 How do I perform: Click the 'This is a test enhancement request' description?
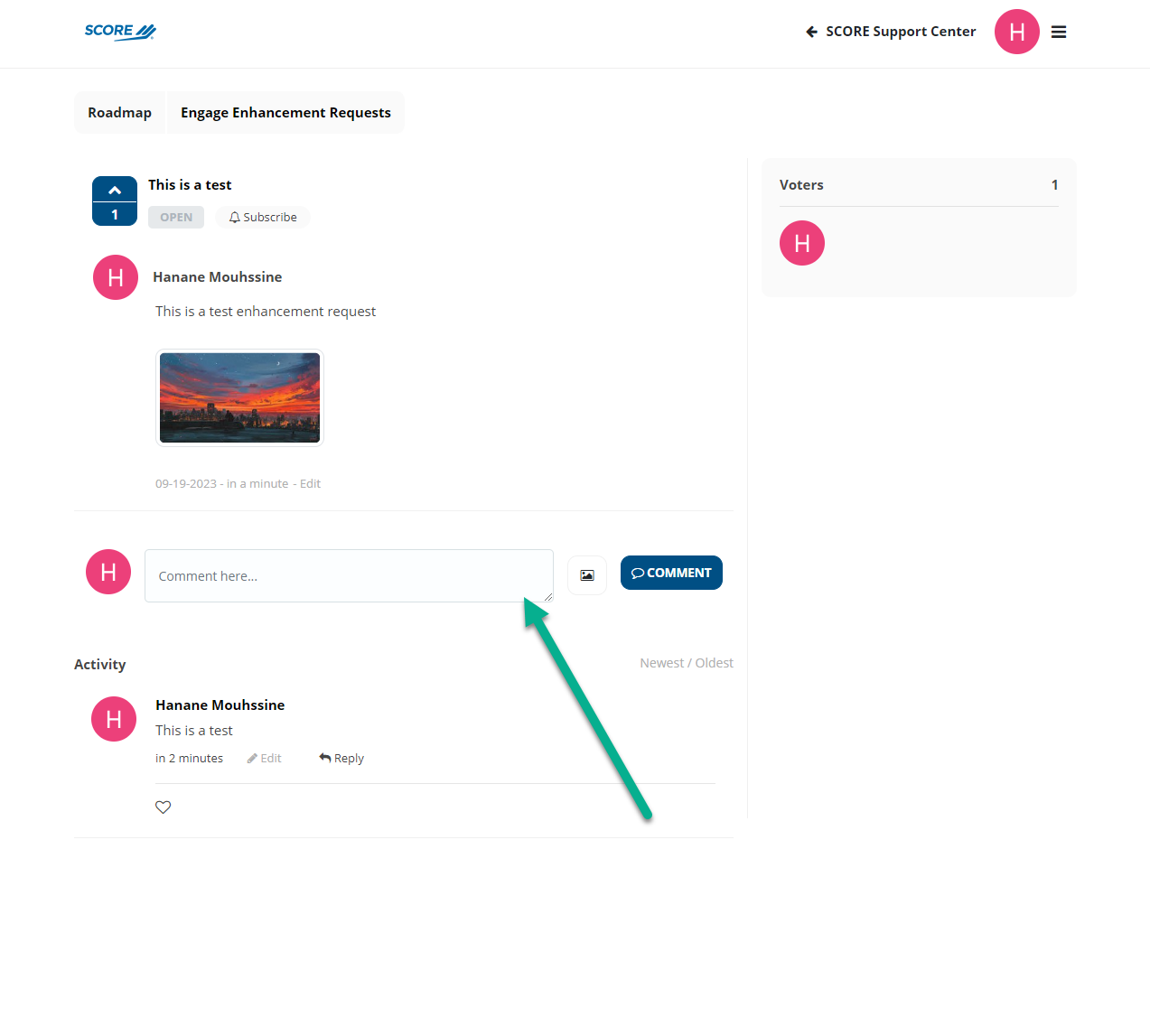tap(266, 312)
